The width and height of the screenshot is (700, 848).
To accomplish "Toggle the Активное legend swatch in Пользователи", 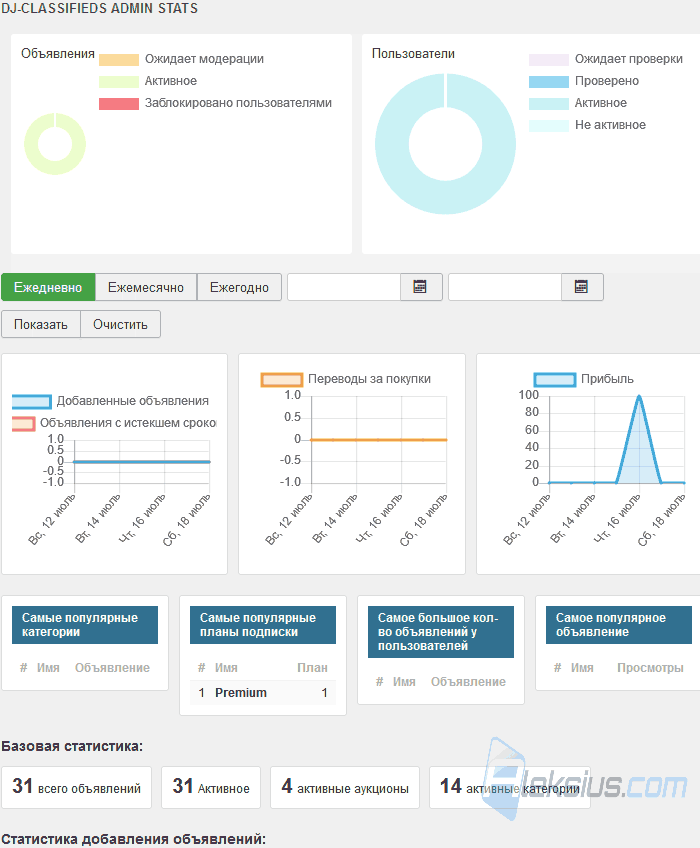I will tap(549, 104).
